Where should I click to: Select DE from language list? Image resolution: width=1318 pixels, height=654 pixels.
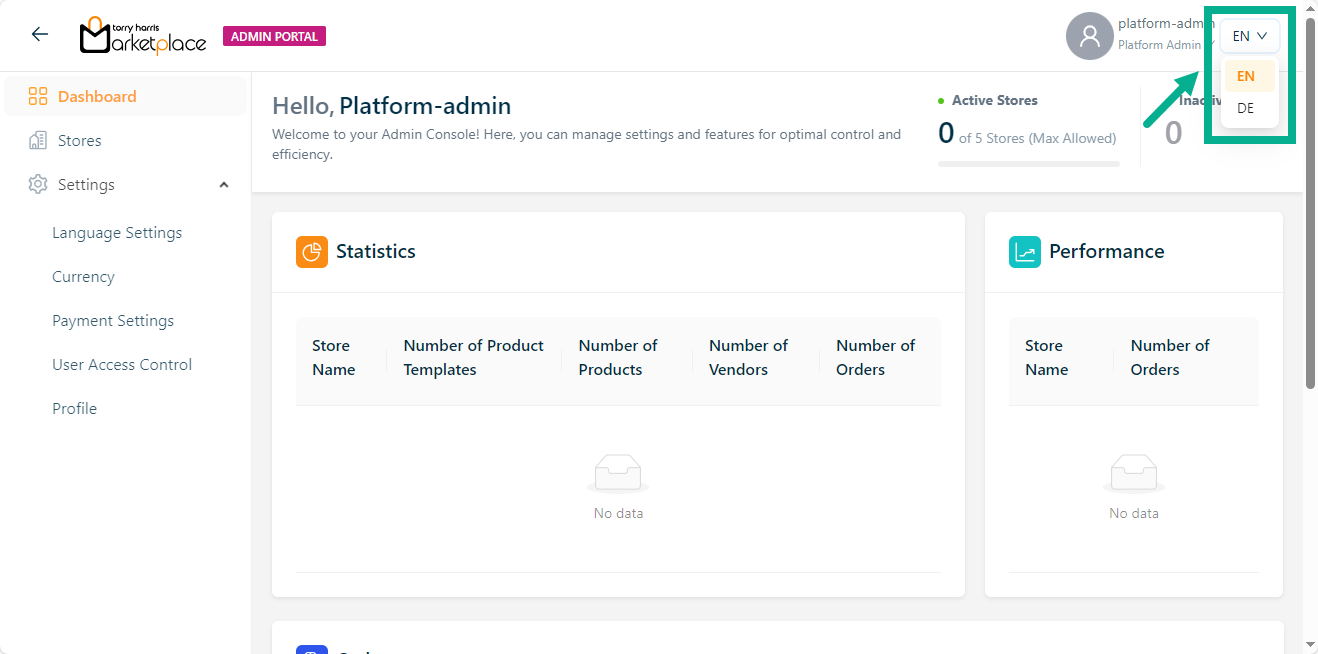pyautogui.click(x=1246, y=108)
